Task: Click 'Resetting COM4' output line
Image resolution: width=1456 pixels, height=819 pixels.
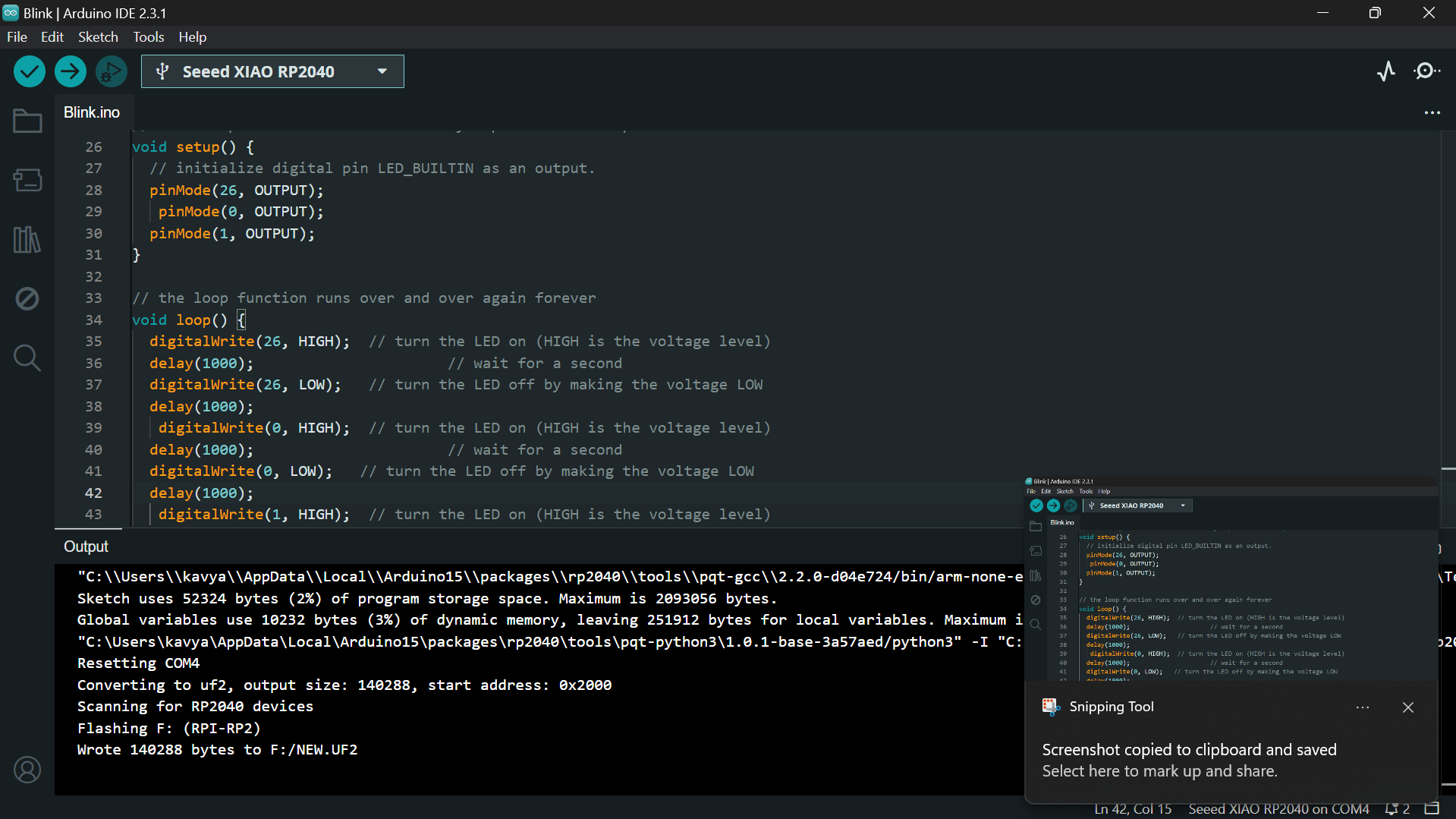Action: coord(138,663)
